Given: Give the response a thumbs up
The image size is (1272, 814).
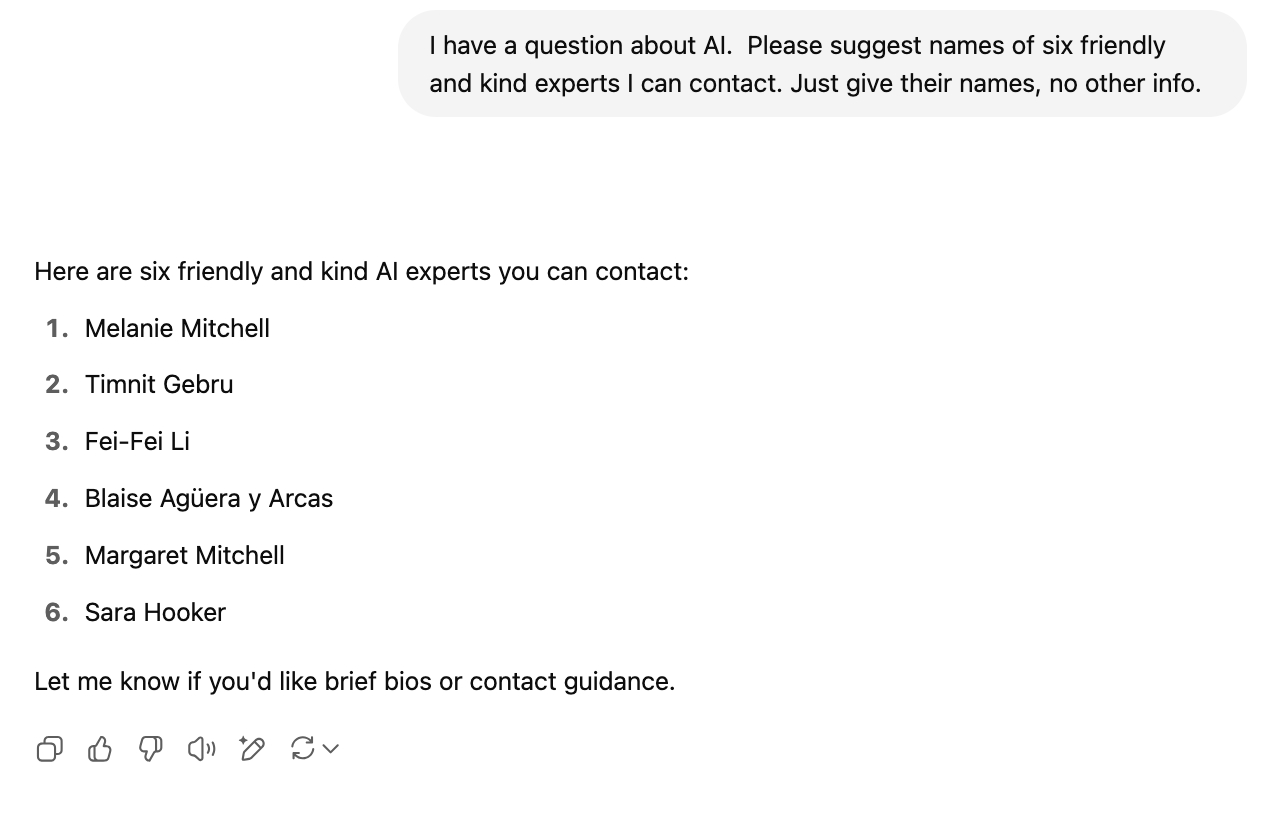Looking at the screenshot, I should (x=100, y=748).
